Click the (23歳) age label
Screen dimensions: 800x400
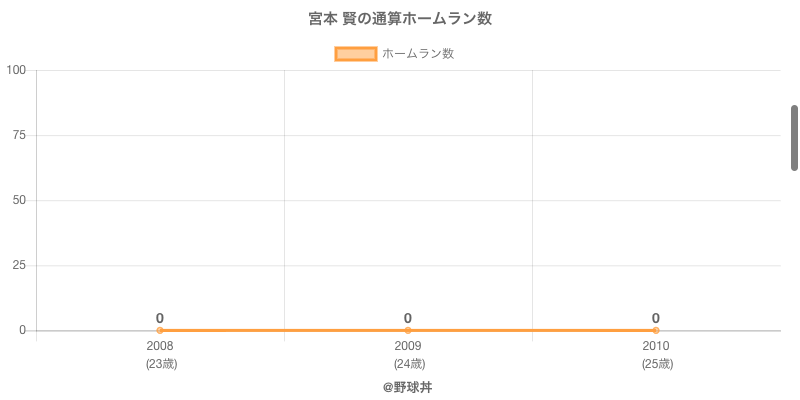click(x=160, y=364)
